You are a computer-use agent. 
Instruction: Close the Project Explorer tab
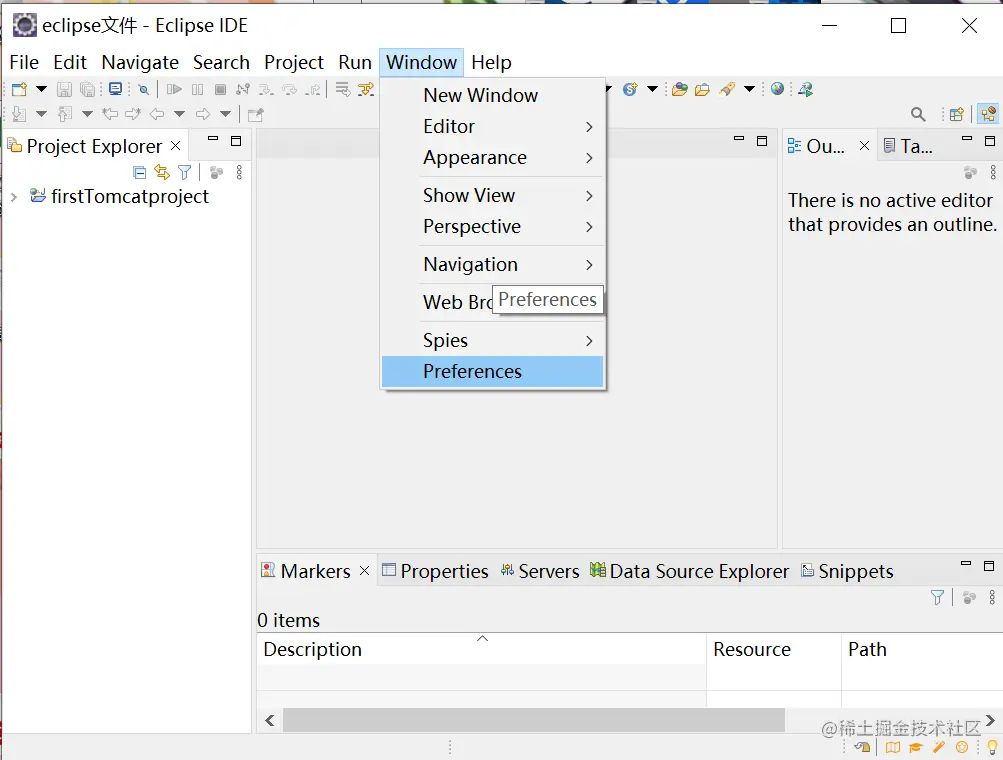point(176,146)
